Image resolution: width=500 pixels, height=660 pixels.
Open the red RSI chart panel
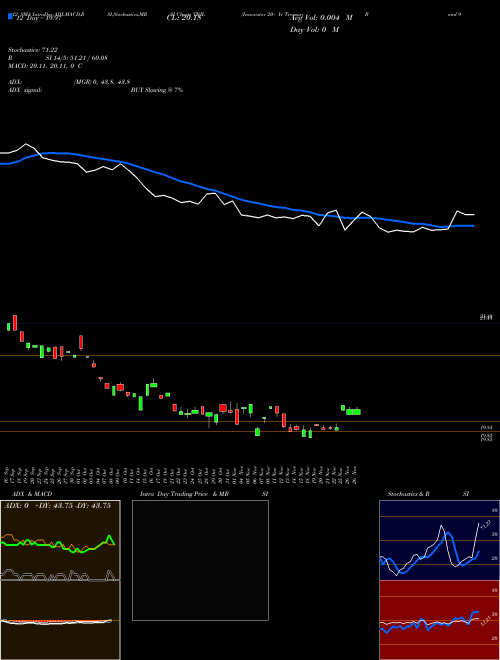tap(439, 620)
